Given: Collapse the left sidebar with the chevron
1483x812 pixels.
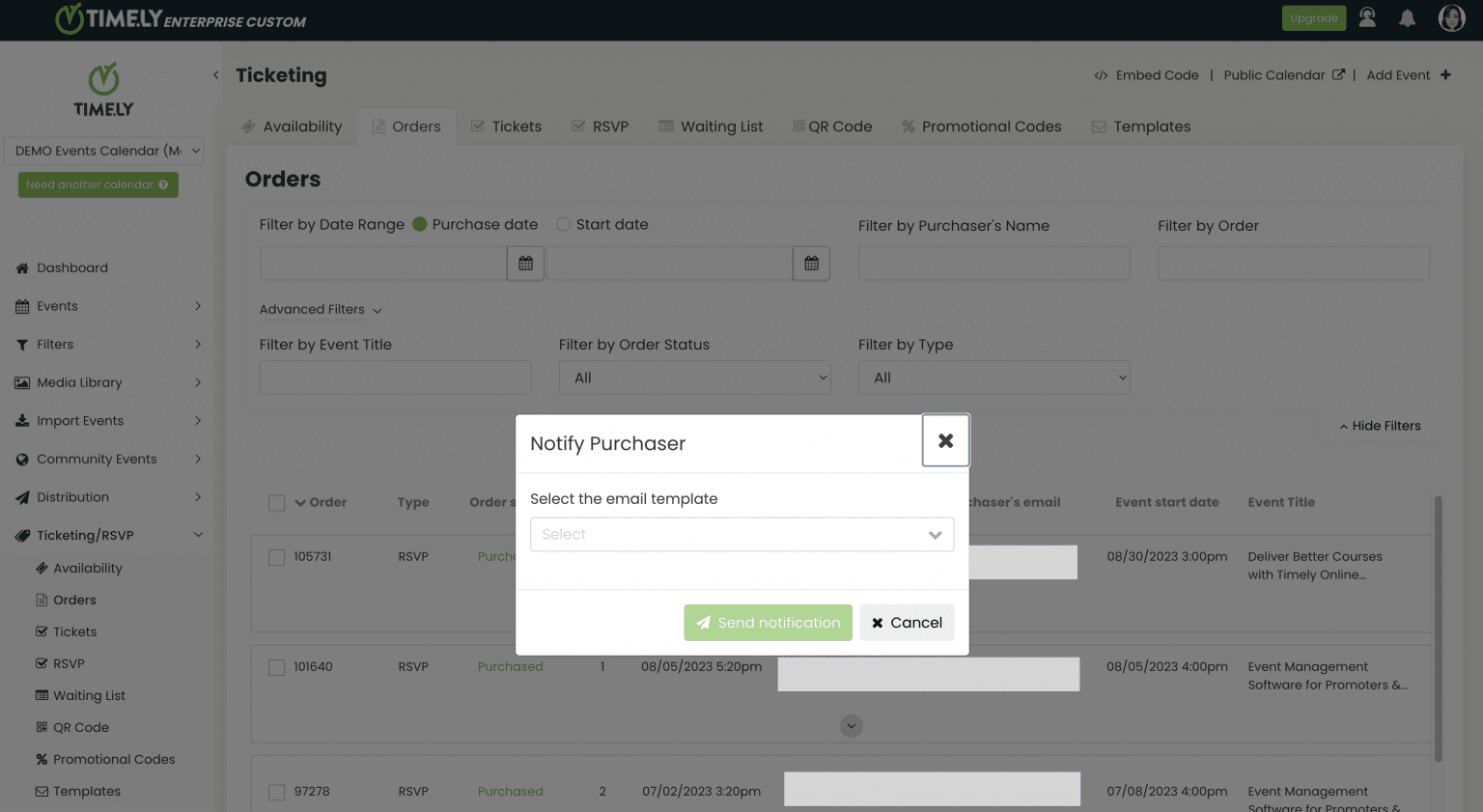Looking at the screenshot, I should coord(215,74).
